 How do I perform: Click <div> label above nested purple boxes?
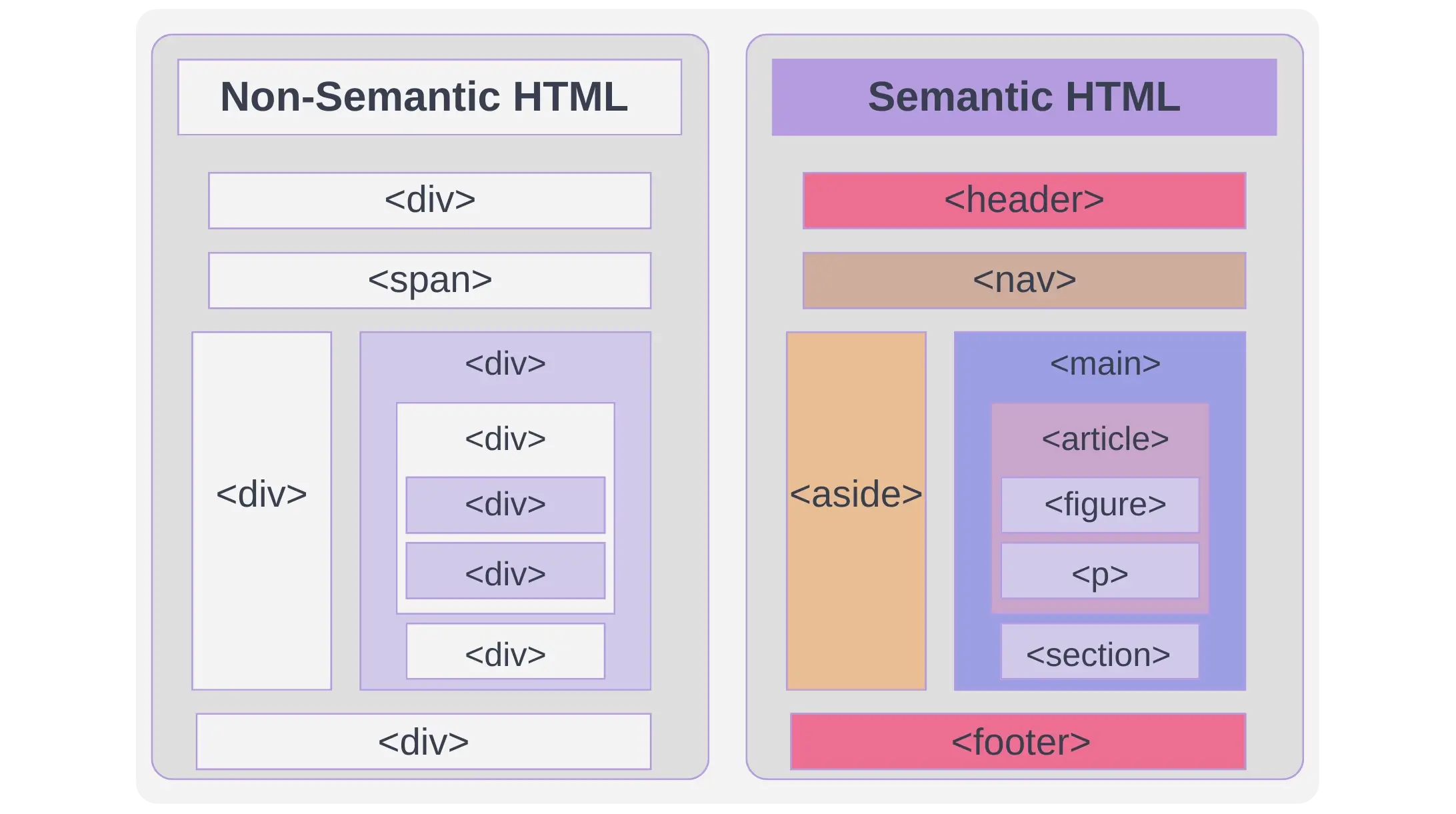(505, 439)
